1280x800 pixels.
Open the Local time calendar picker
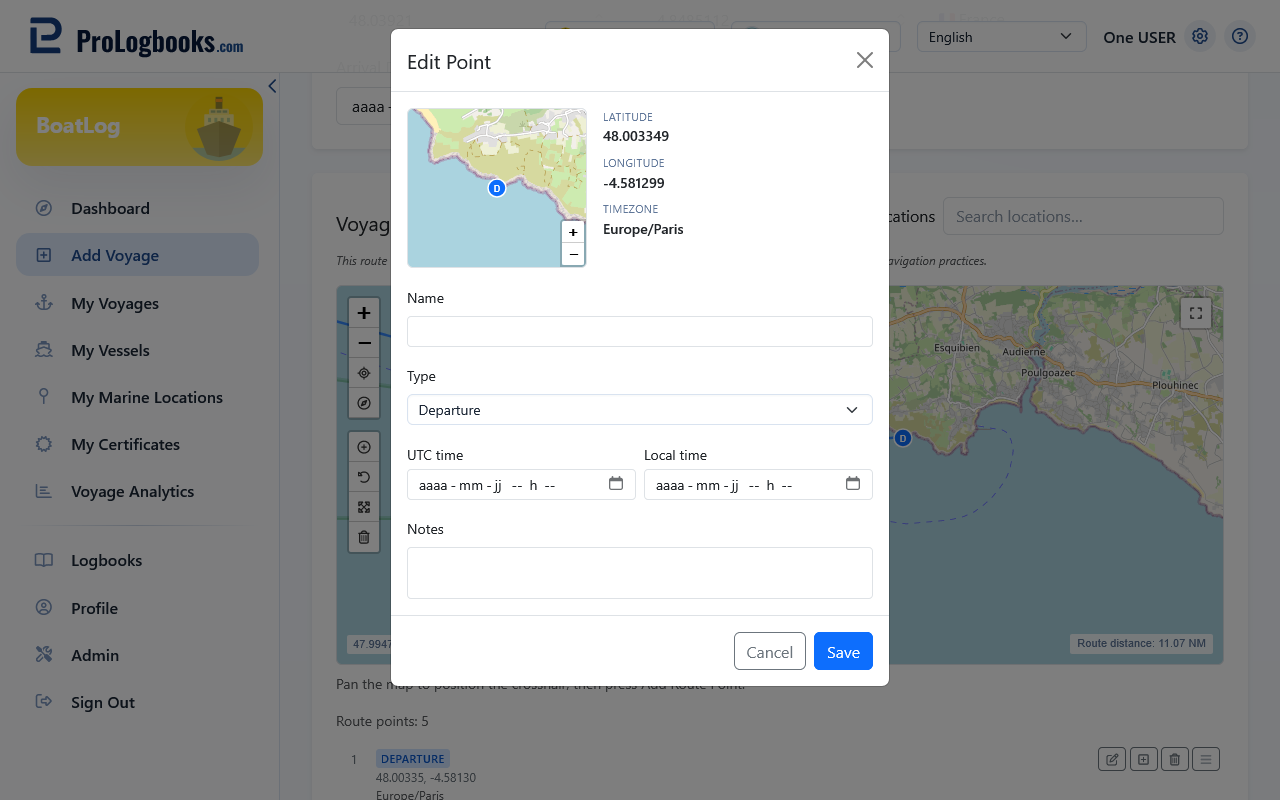pos(853,484)
